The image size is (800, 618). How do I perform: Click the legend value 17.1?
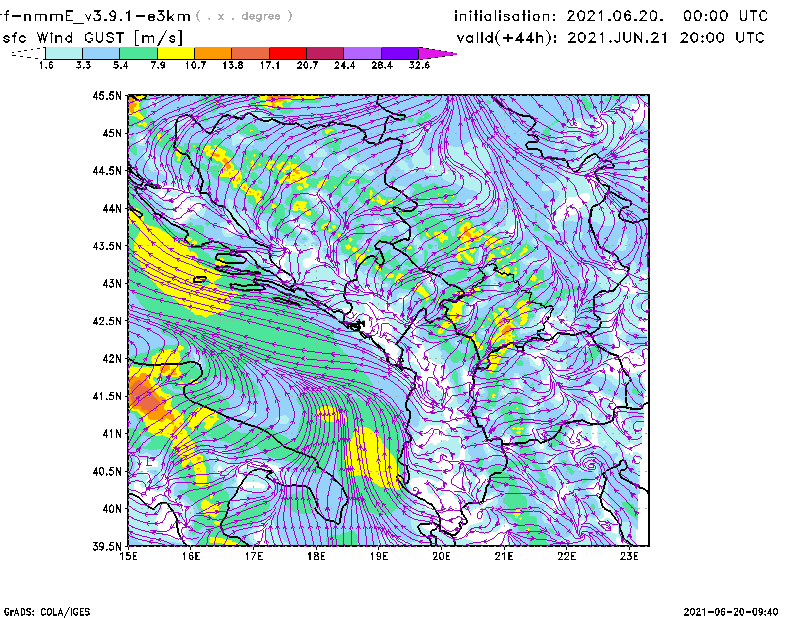270,65
